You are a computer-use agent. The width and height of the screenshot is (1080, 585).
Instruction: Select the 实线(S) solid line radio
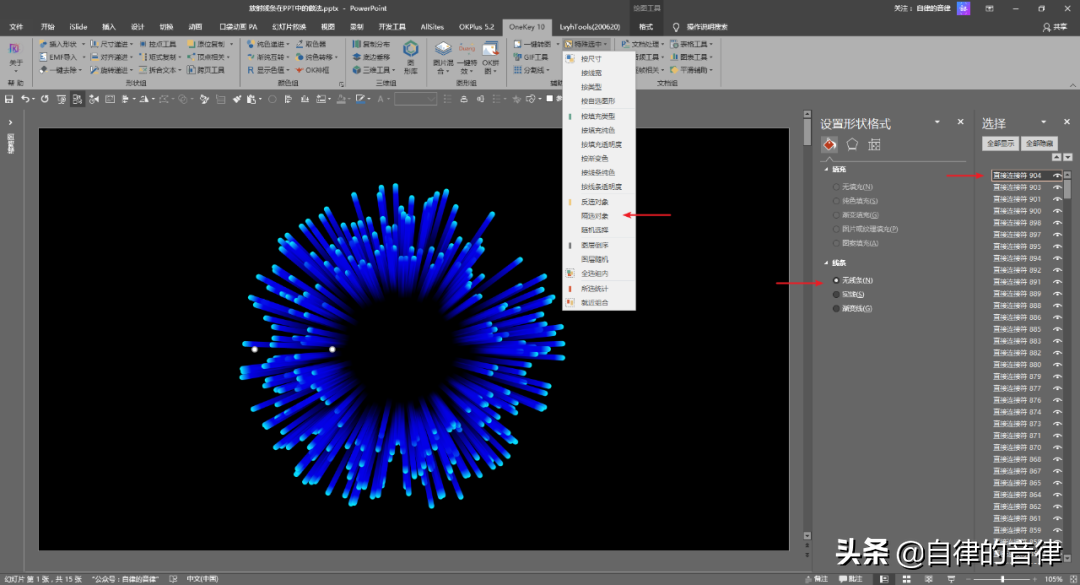tap(836, 294)
